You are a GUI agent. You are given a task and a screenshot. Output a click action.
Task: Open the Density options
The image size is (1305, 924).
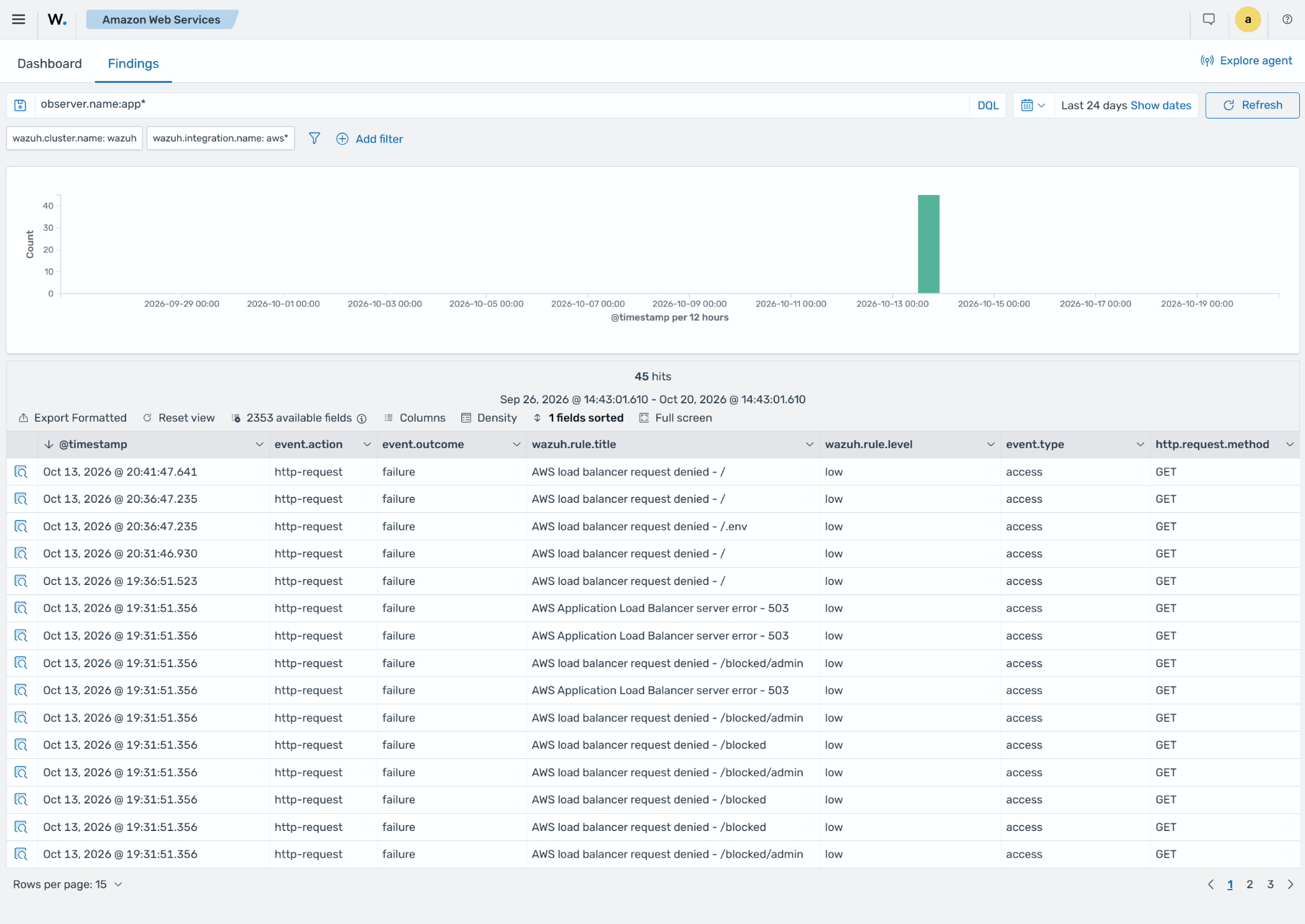pyautogui.click(x=489, y=418)
